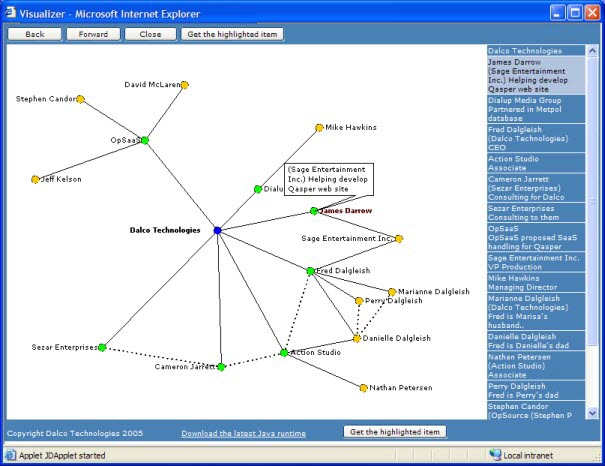Click the Dalco Technologies graph label

tap(165, 230)
